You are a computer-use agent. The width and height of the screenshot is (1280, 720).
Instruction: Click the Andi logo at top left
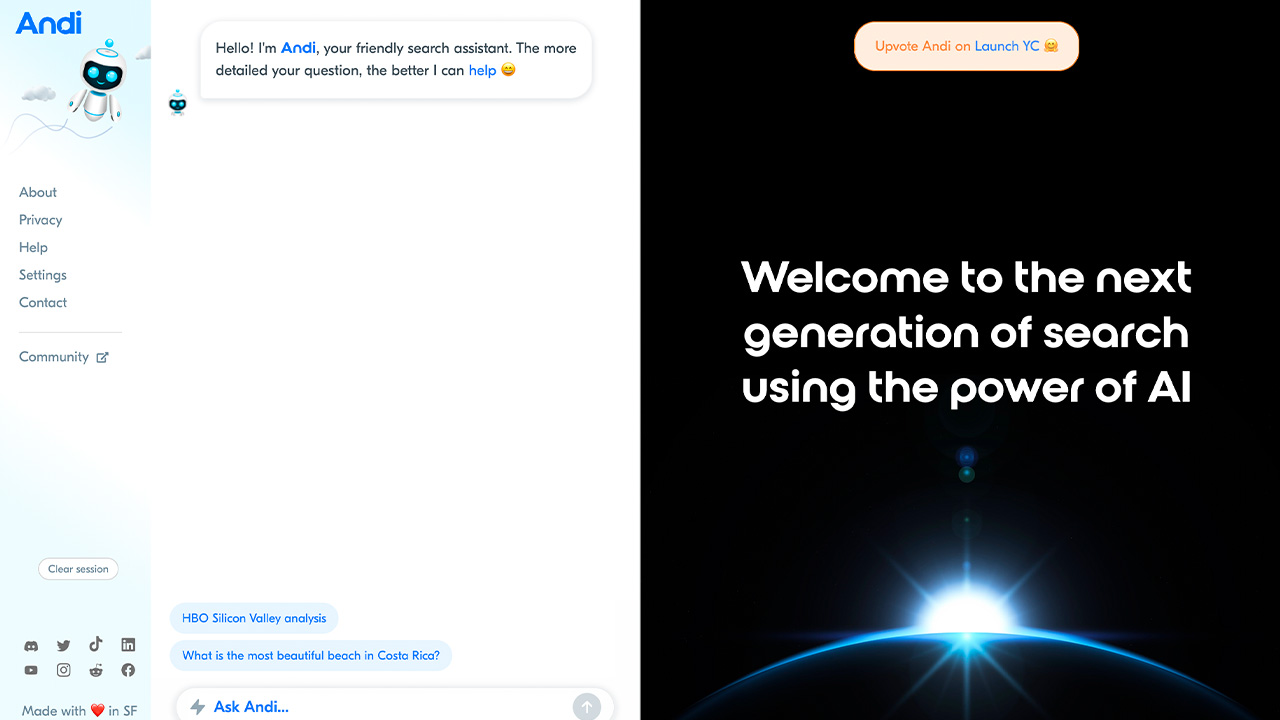click(x=48, y=22)
